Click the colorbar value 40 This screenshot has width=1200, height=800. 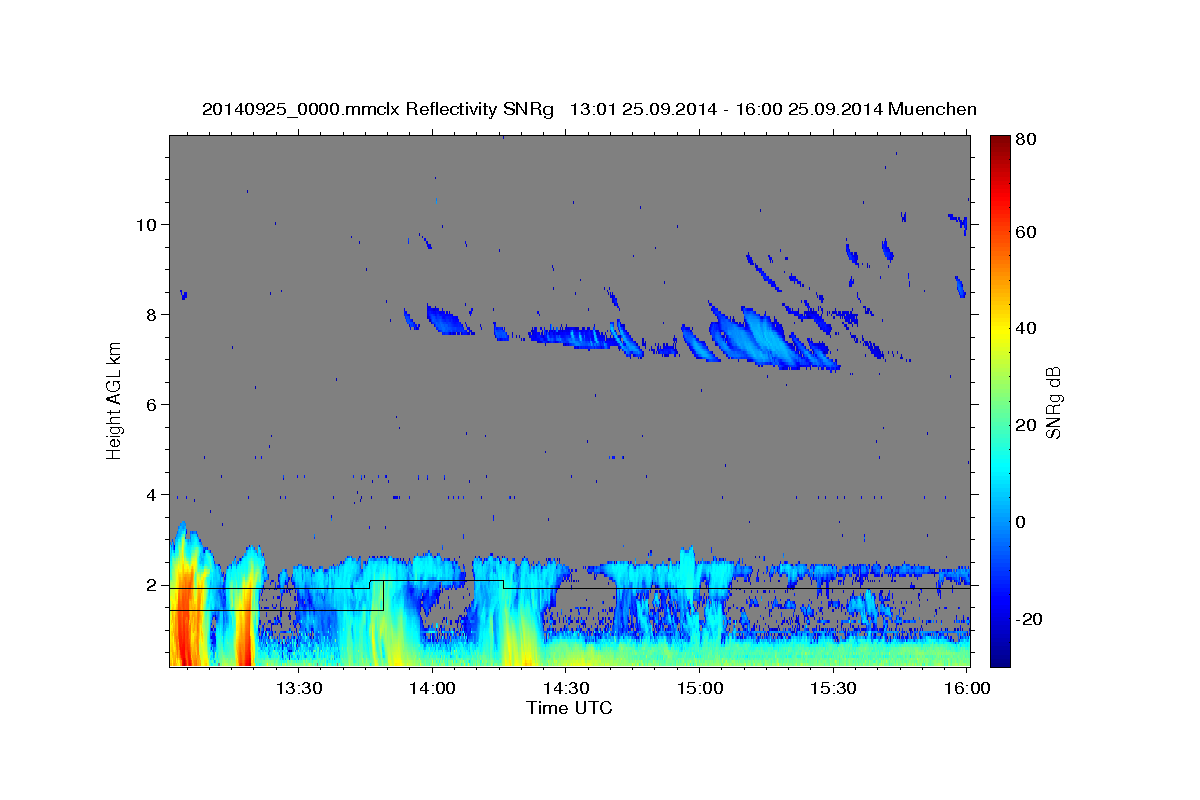pos(1026,328)
